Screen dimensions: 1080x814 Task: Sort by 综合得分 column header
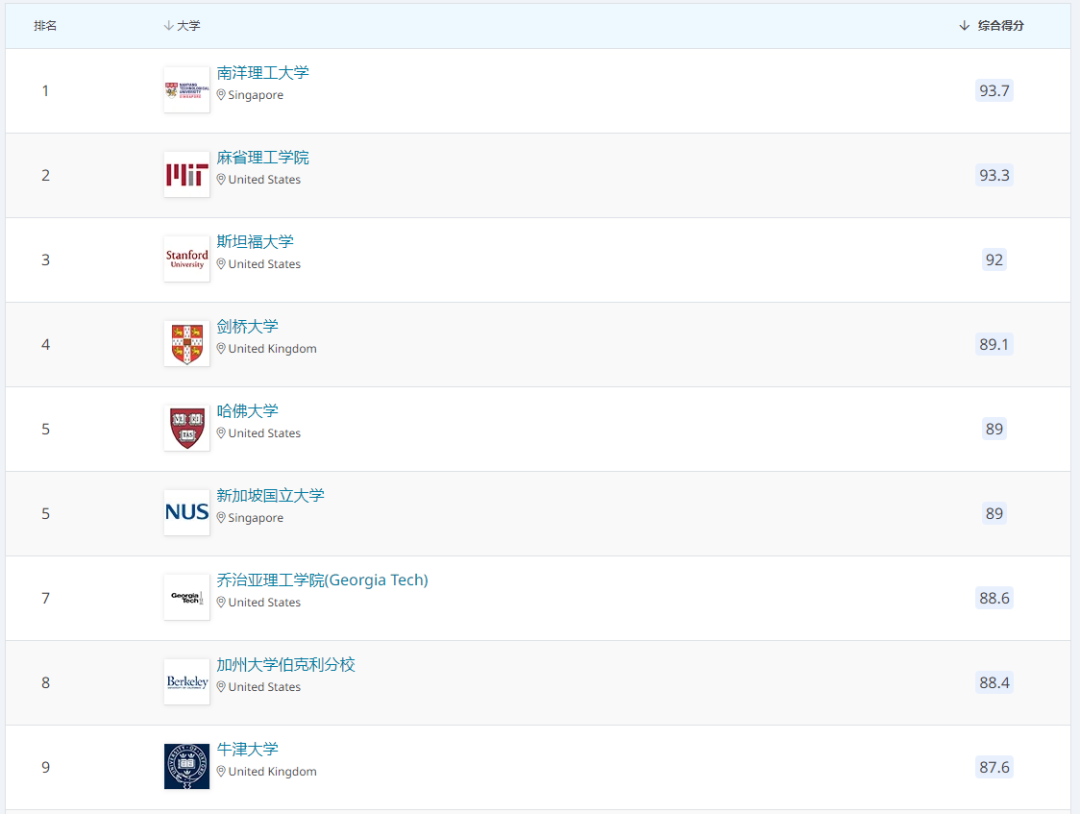click(x=991, y=25)
